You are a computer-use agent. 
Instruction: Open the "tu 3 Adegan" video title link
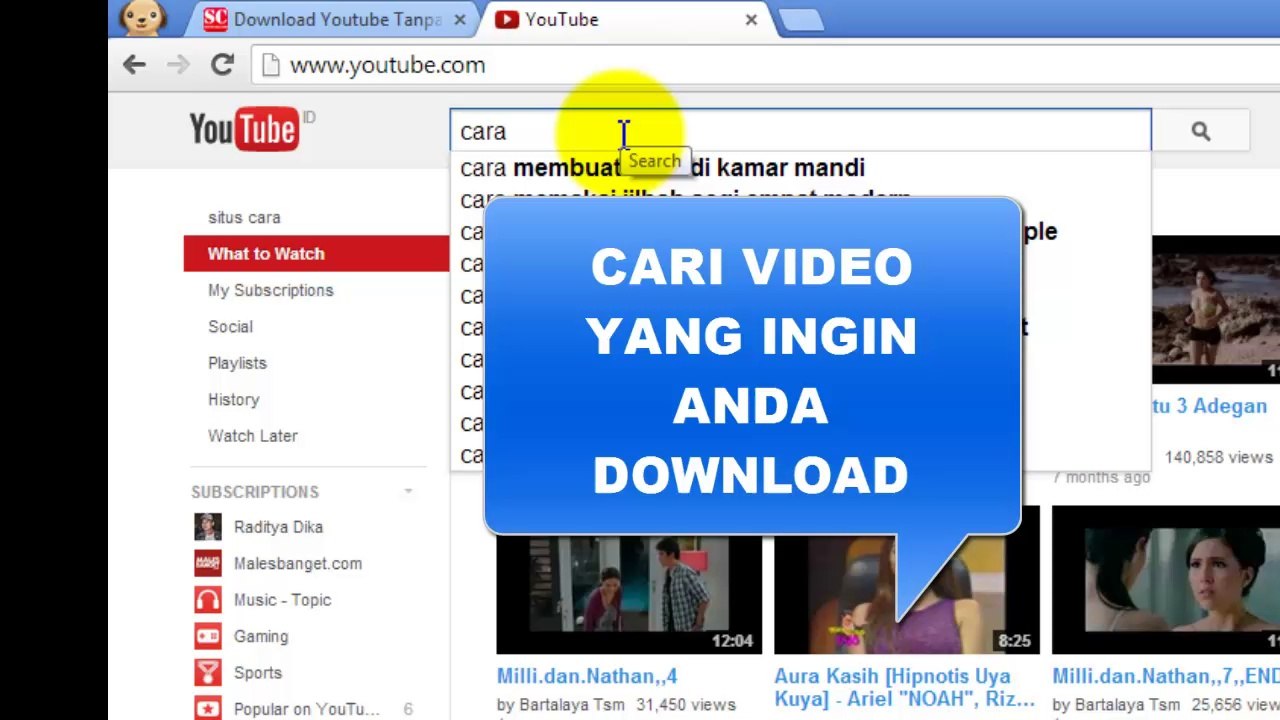[1208, 406]
